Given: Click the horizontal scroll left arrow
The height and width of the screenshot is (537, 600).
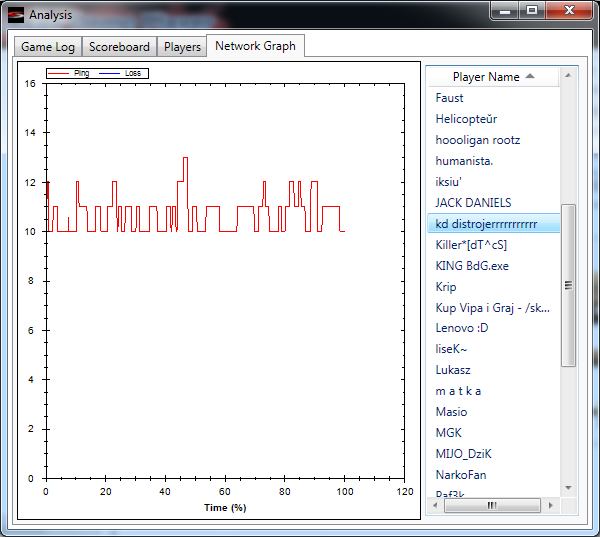Looking at the screenshot, I should [x=435, y=505].
